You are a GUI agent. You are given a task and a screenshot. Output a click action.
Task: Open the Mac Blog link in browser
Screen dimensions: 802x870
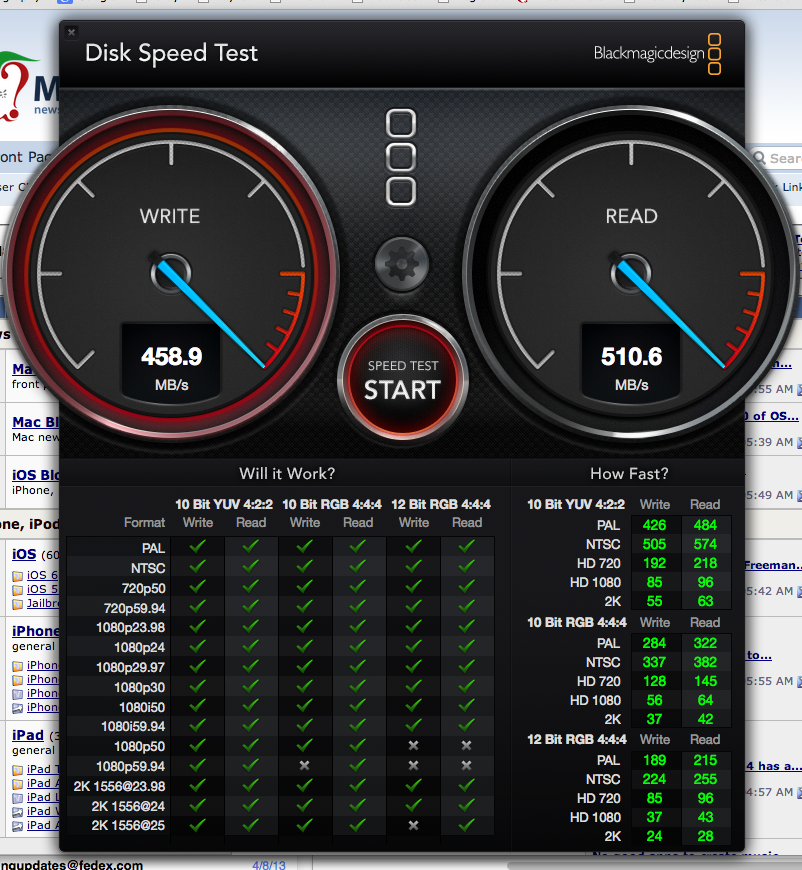[36, 422]
